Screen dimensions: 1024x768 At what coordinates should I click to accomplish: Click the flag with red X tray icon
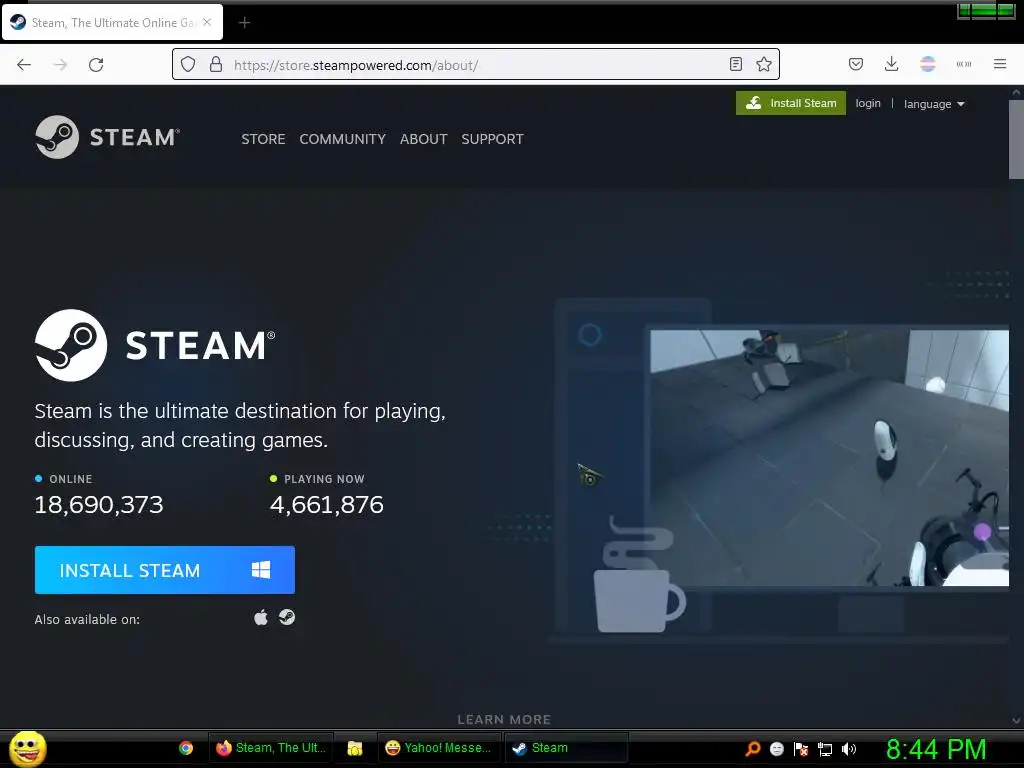[x=801, y=749]
